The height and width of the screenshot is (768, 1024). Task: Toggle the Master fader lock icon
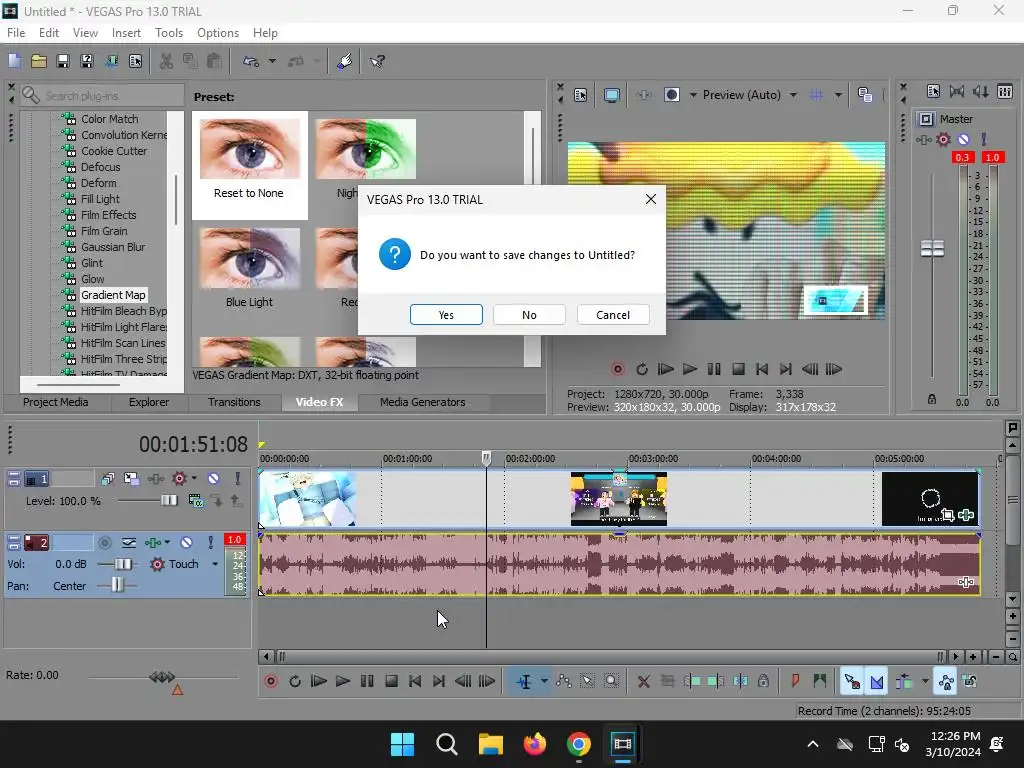pyautogui.click(x=932, y=399)
